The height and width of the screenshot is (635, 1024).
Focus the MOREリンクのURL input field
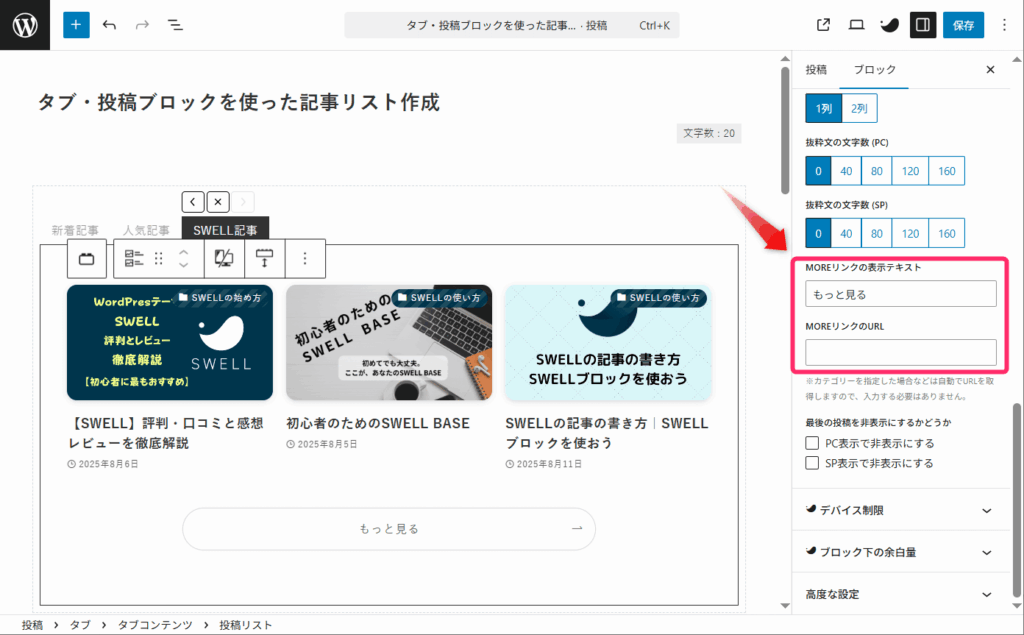pos(901,353)
